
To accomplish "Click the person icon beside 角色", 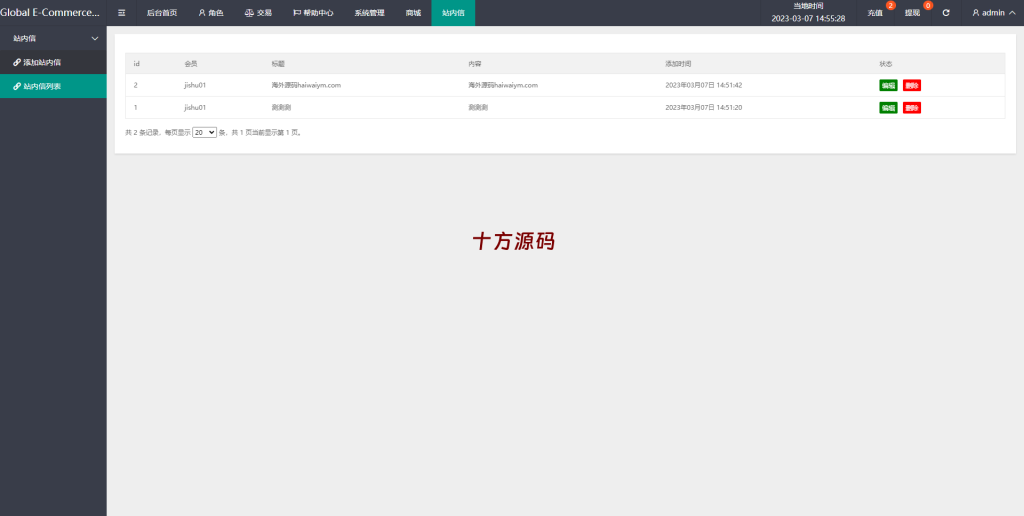I will pos(202,13).
